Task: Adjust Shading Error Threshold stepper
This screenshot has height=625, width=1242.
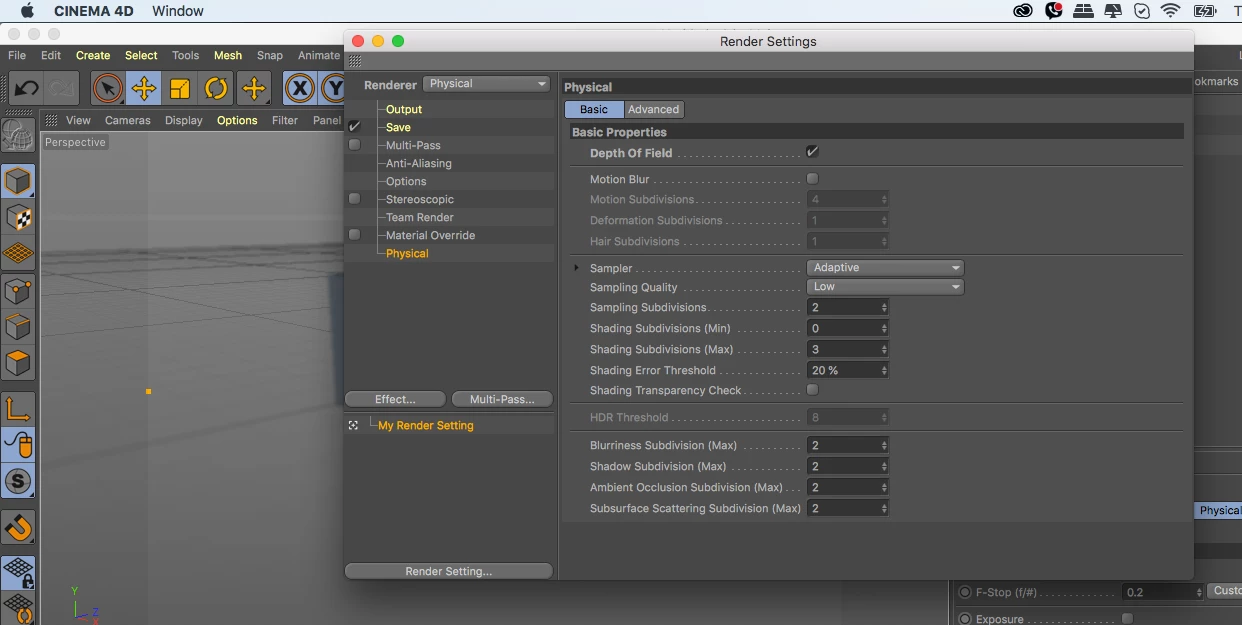Action: 884,371
